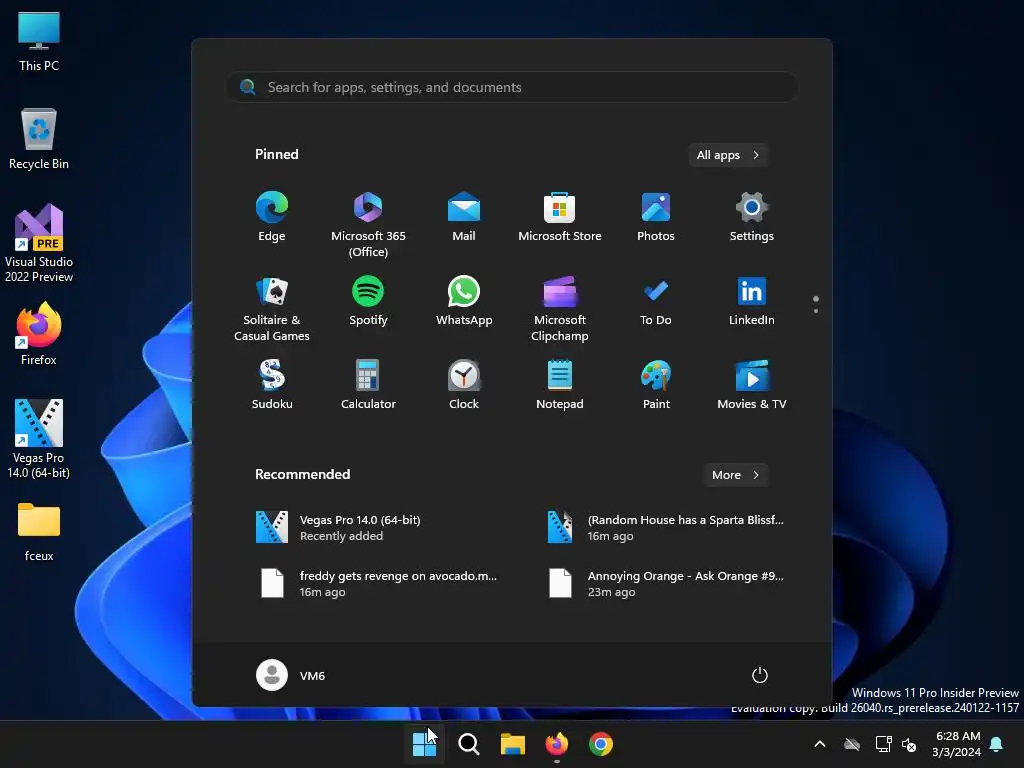The height and width of the screenshot is (768, 1024).
Task: Click the More button under Recommended
Action: (735, 475)
